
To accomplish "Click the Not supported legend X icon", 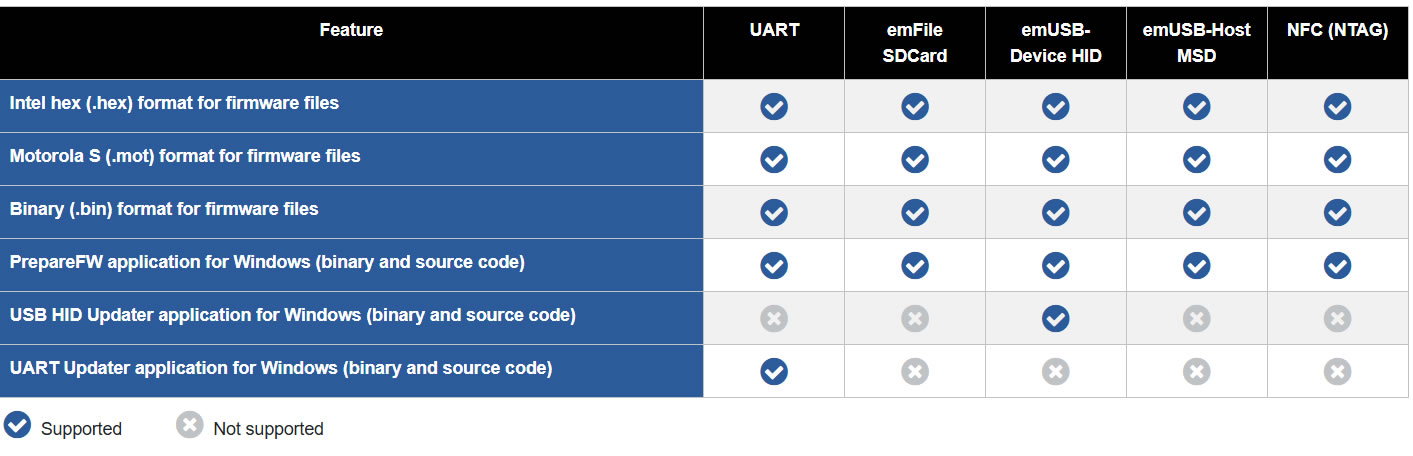I will (190, 425).
